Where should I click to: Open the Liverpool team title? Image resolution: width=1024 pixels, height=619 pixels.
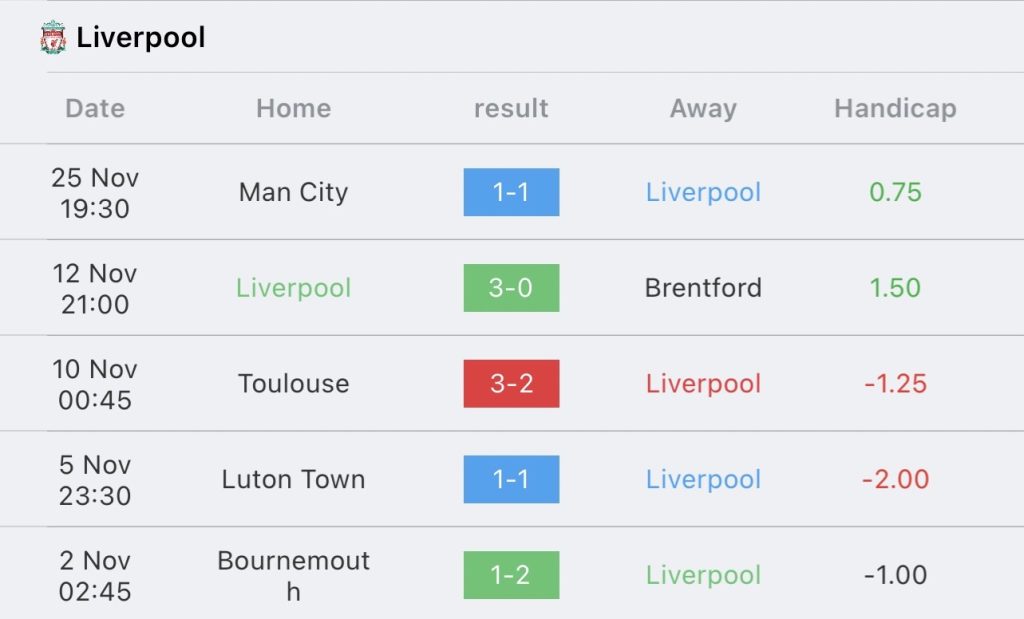coord(141,37)
